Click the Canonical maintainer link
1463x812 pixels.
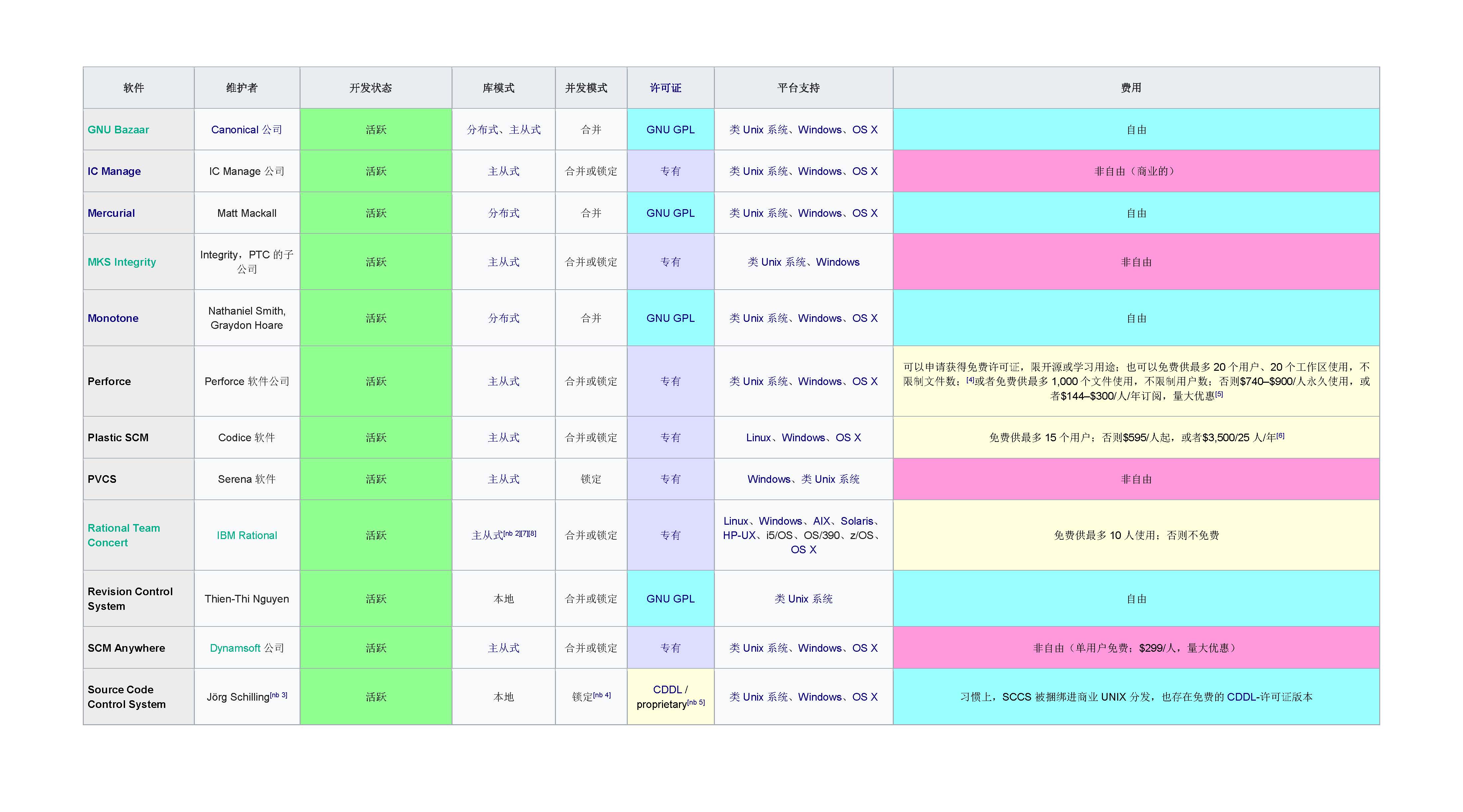[x=234, y=129]
